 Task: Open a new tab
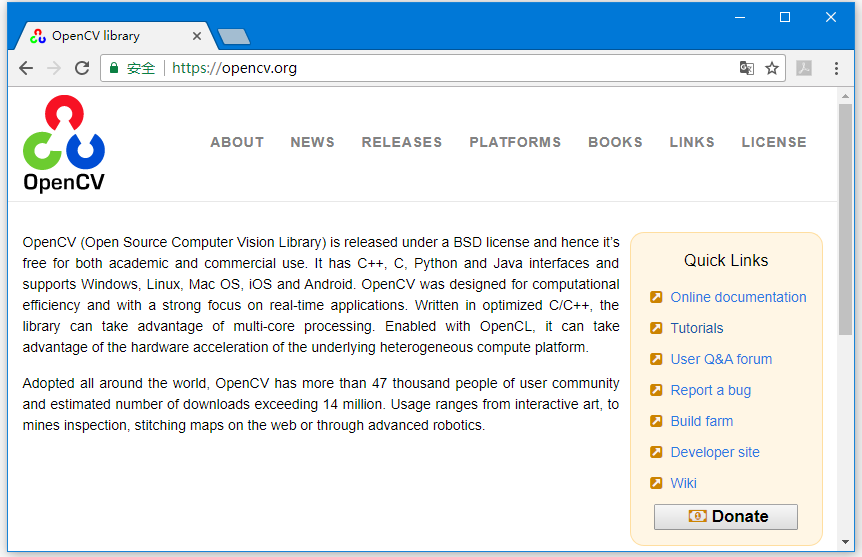tap(234, 37)
